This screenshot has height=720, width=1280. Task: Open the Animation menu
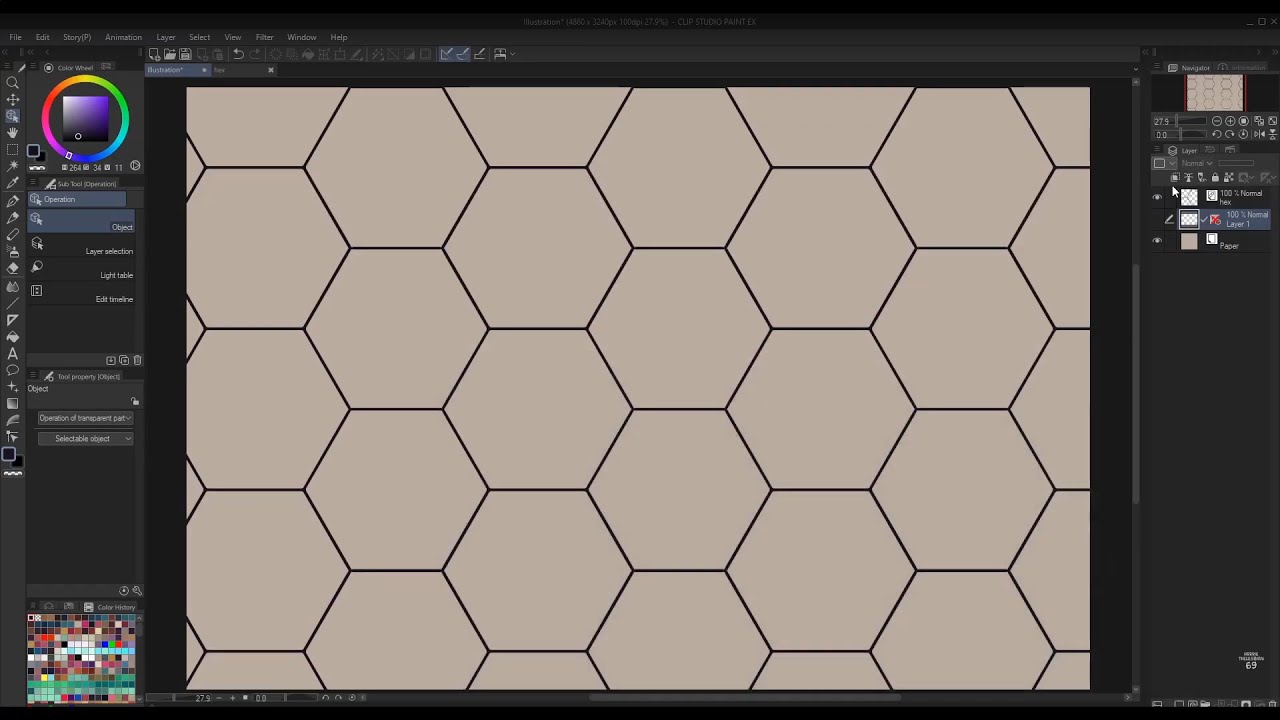(124, 38)
